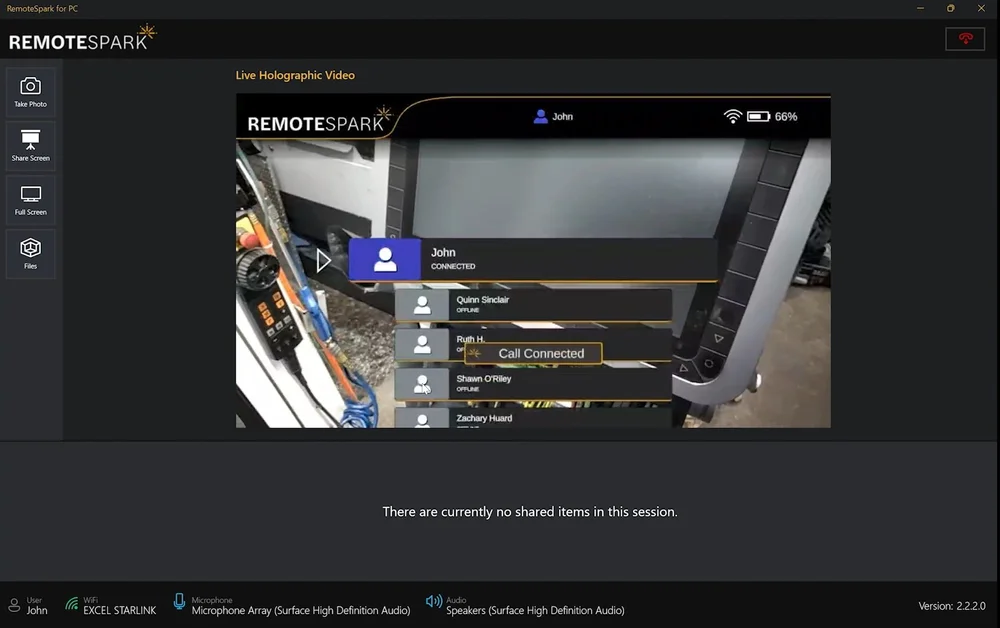1000x628 pixels.
Task: Click the Call Connected notification
Action: (x=533, y=353)
